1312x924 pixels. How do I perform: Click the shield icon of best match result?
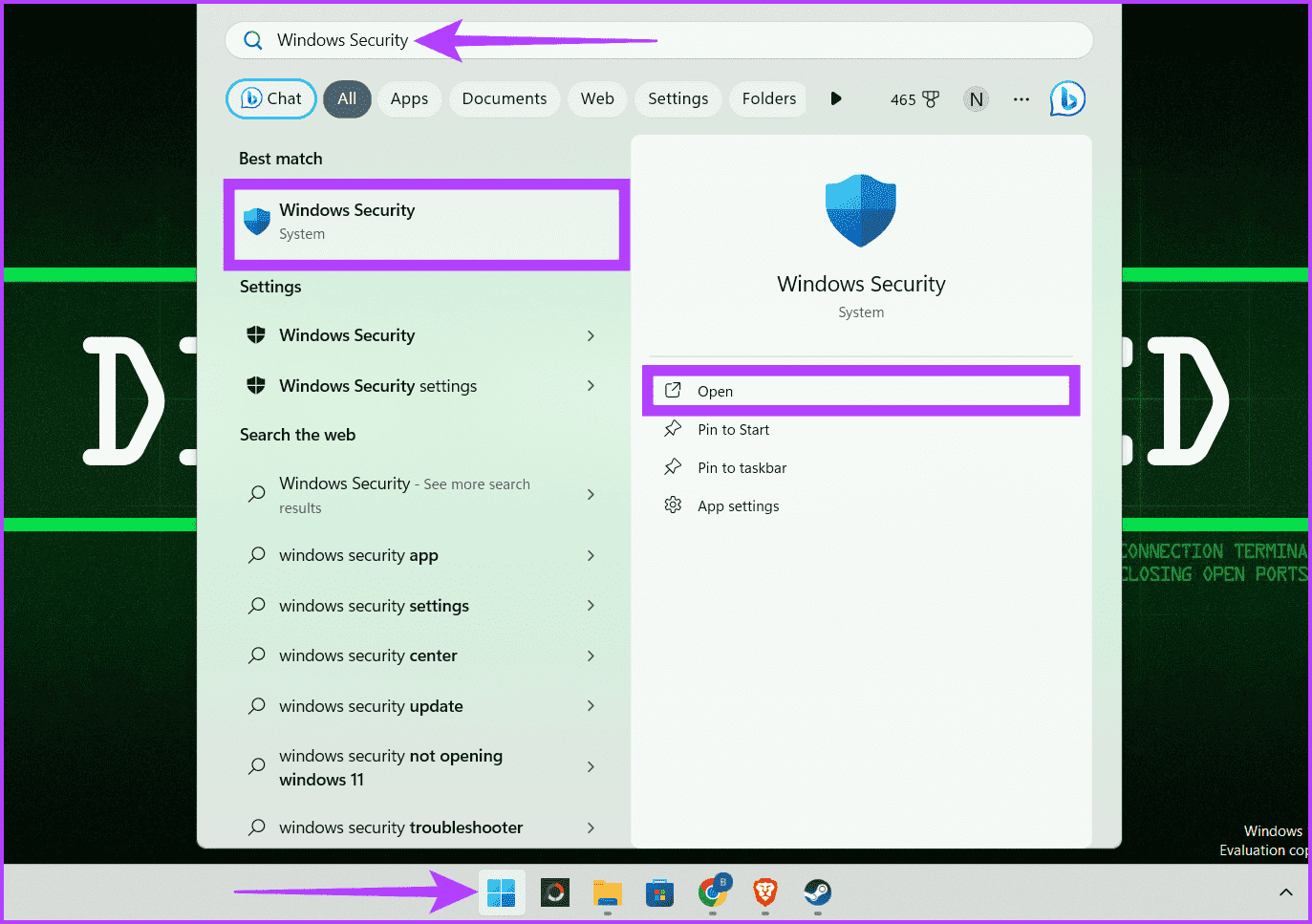tap(257, 222)
